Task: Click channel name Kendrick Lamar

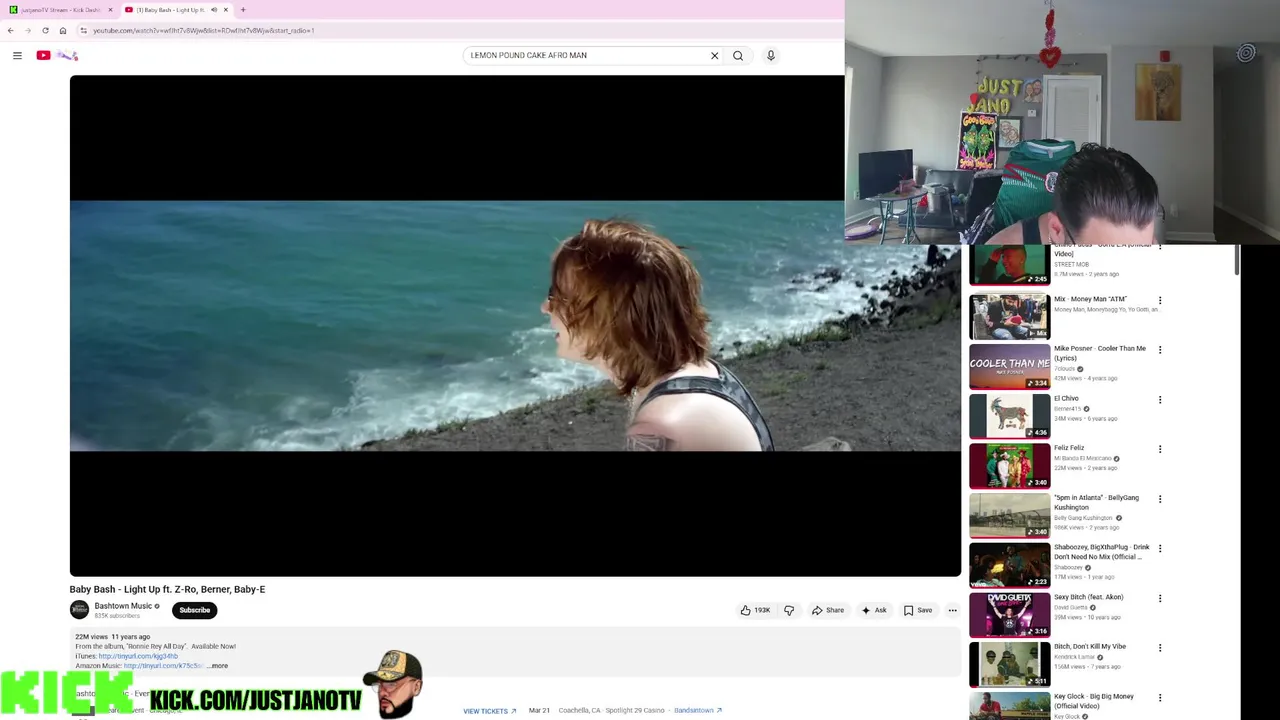Action: (x=1074, y=657)
